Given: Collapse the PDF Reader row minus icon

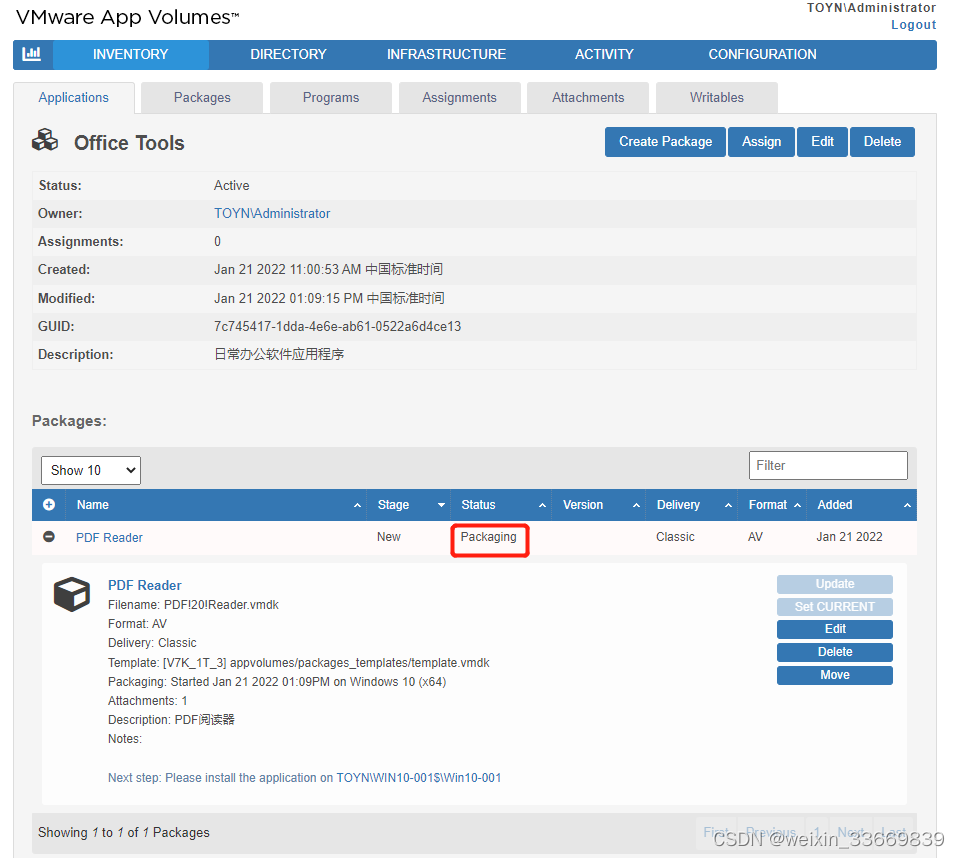Looking at the screenshot, I should (49, 536).
